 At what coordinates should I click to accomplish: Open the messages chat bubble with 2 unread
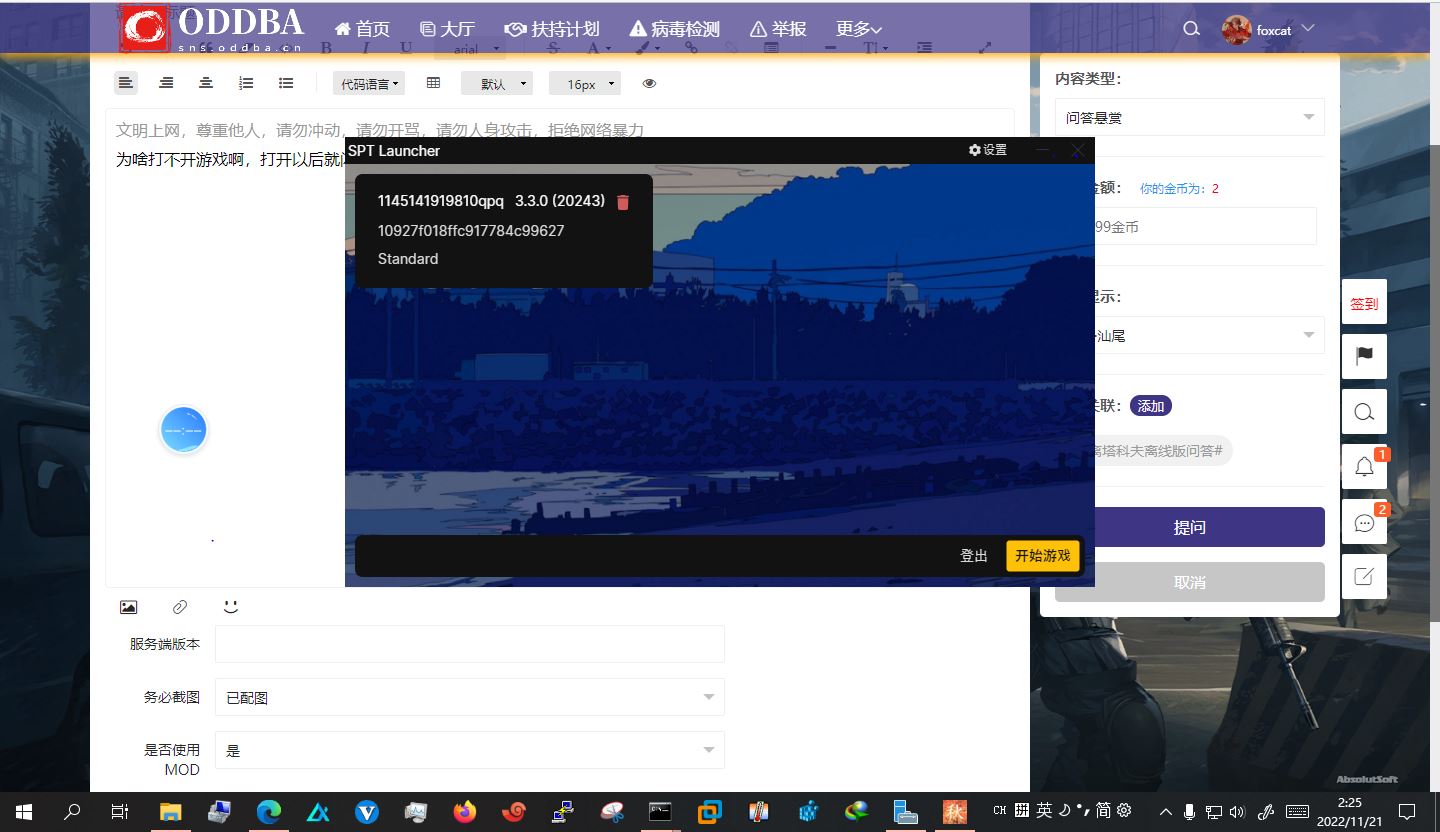point(1363,523)
